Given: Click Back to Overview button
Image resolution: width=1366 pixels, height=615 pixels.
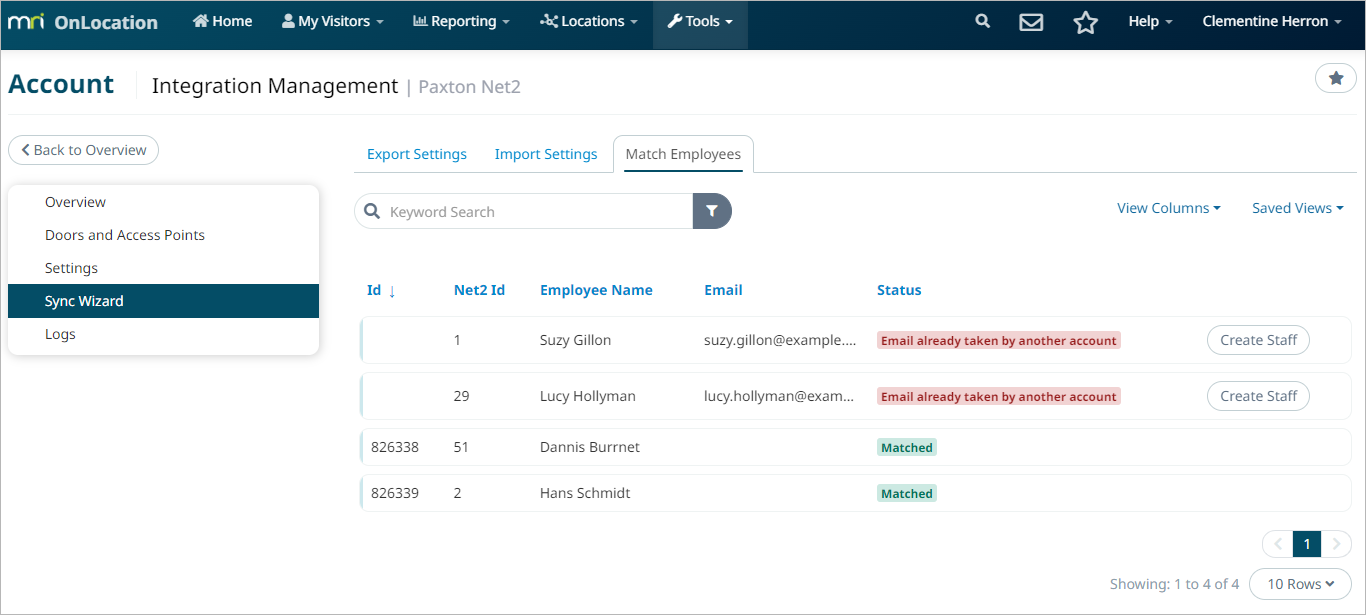Looking at the screenshot, I should tap(83, 150).
